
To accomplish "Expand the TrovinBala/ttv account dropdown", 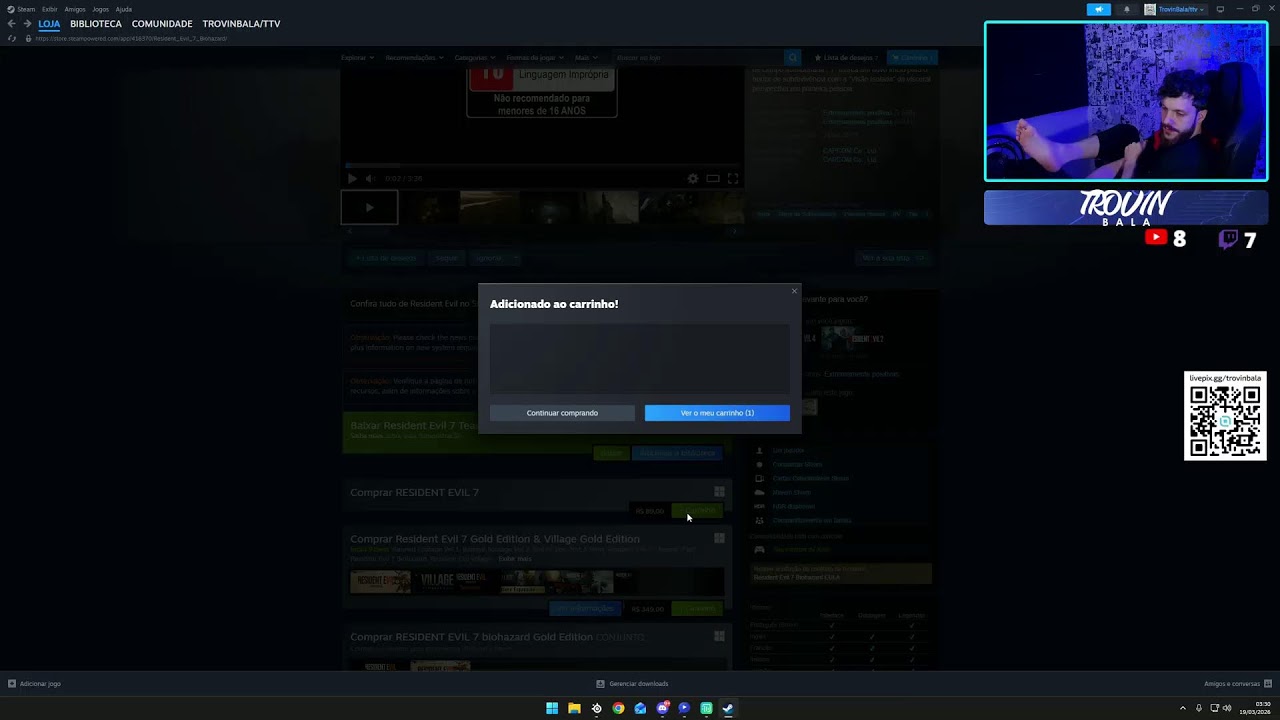I will point(1175,9).
